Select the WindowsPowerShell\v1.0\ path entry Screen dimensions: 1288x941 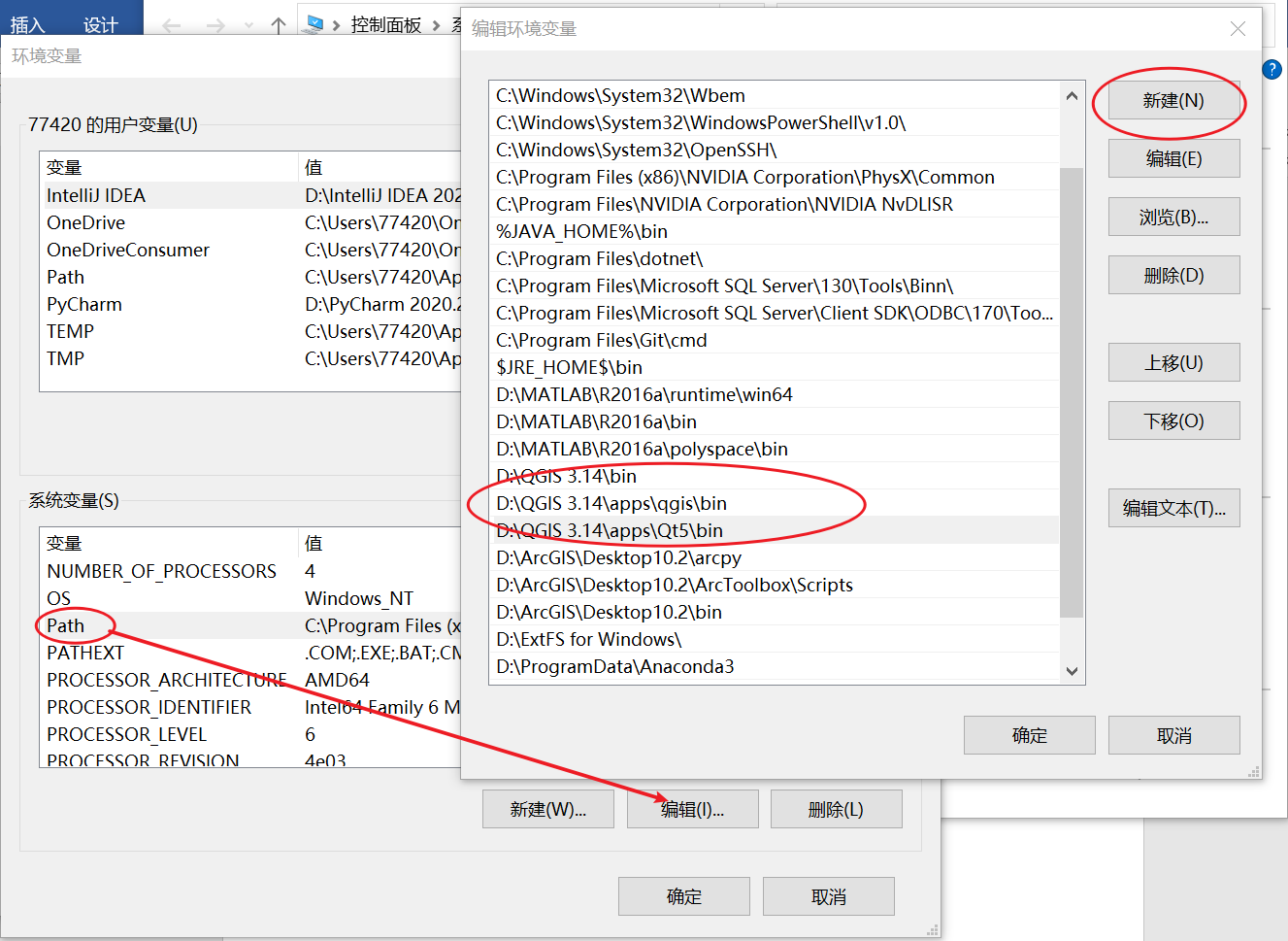[x=775, y=122]
